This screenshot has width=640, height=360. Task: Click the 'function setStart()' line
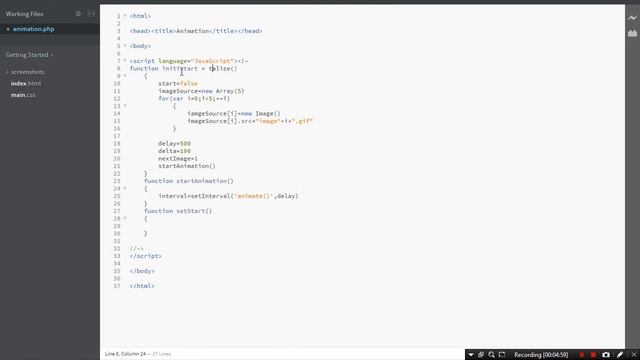(178, 211)
